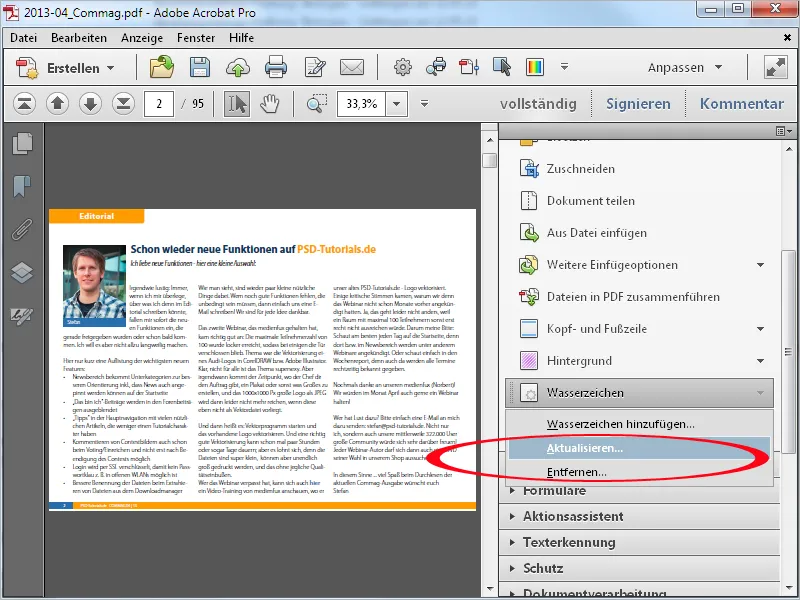Open a file with folder icon

(162, 67)
